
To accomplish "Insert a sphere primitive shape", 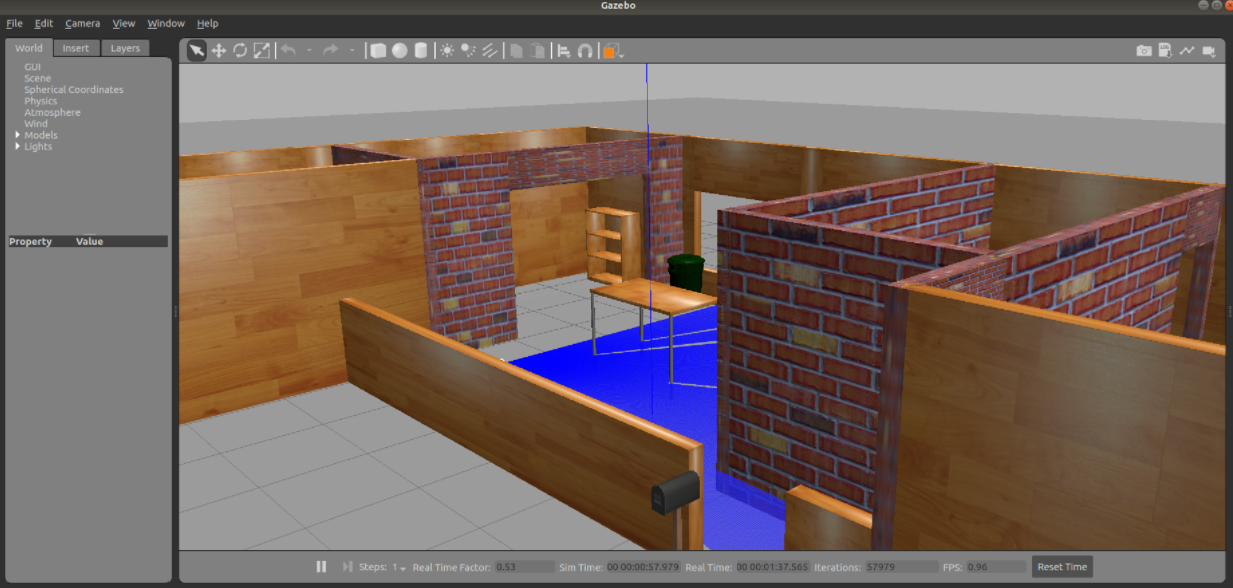I will (x=399, y=51).
